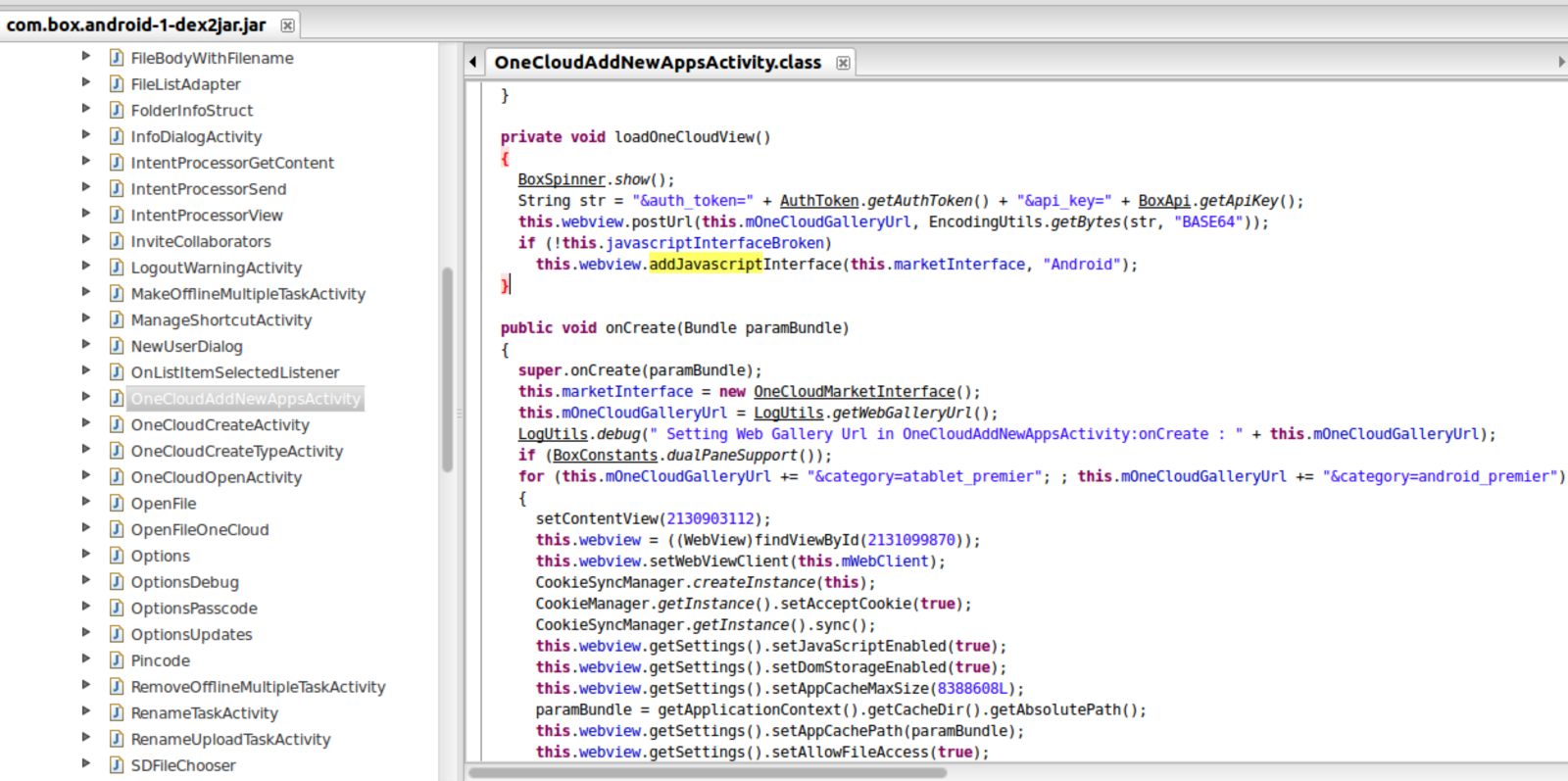Click the "&category=android_premier" string literal
Screen dimensions: 1568x781
1440,476
